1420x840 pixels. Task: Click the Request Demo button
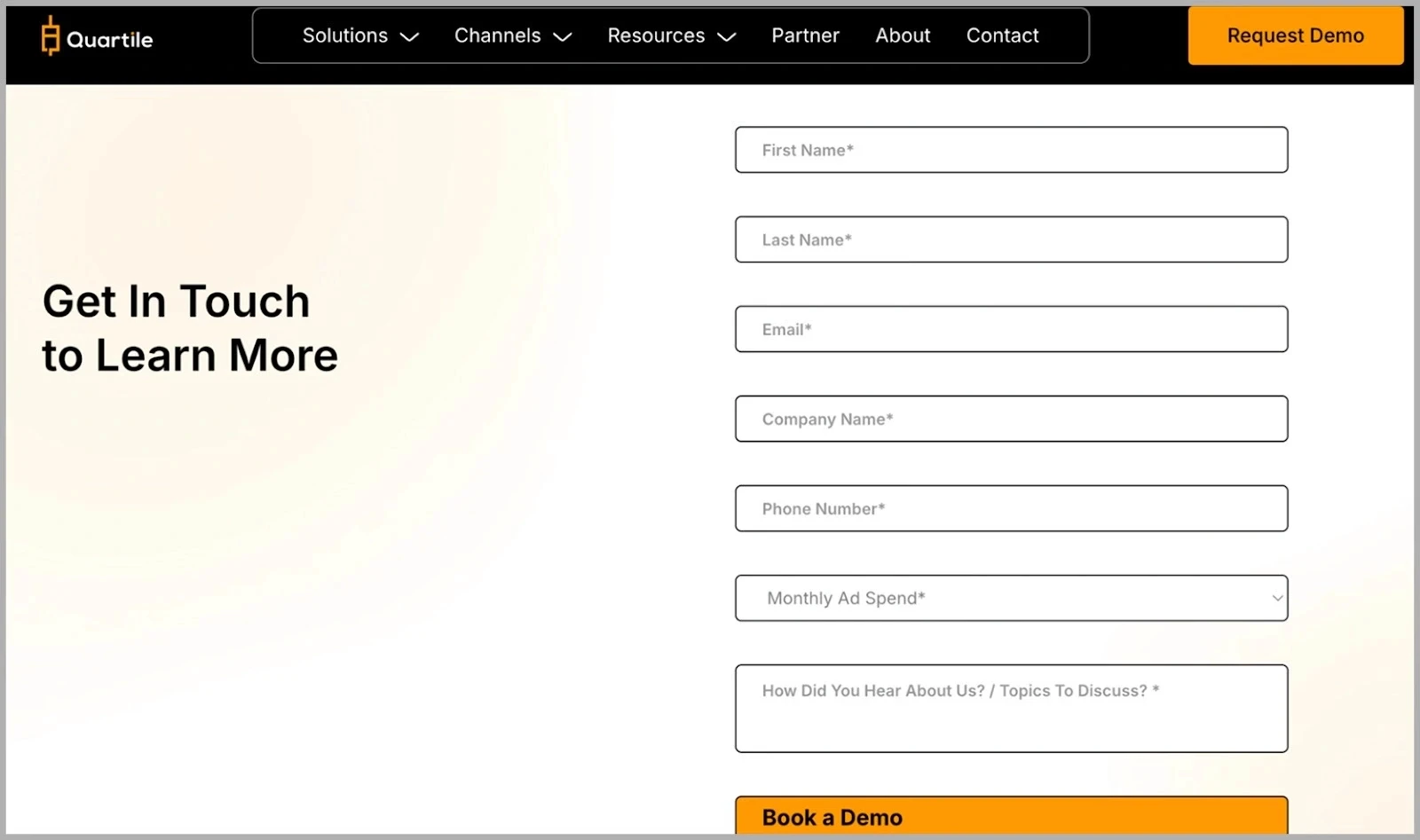(1295, 35)
